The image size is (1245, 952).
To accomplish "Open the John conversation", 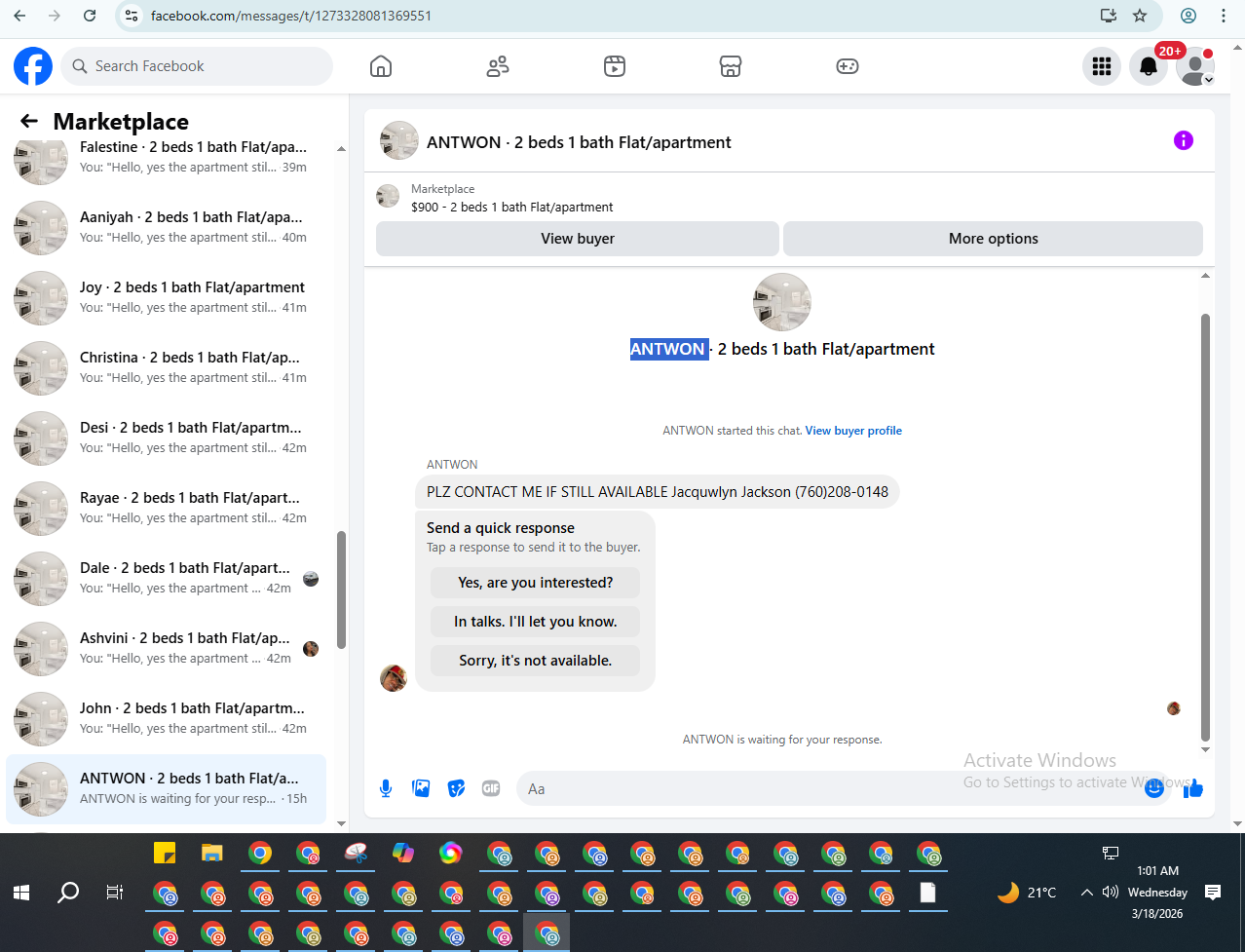I will pyautogui.click(x=167, y=719).
